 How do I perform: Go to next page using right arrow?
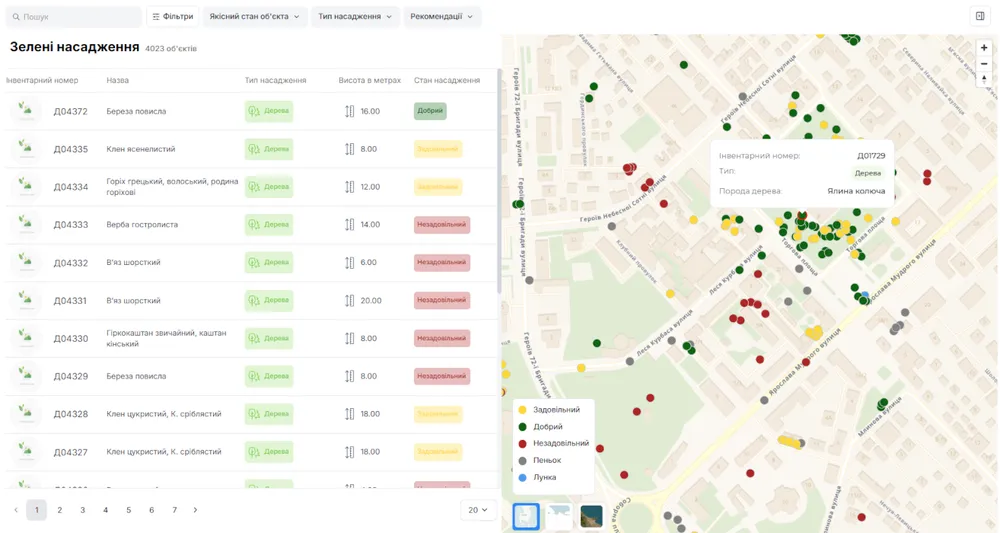coord(195,510)
